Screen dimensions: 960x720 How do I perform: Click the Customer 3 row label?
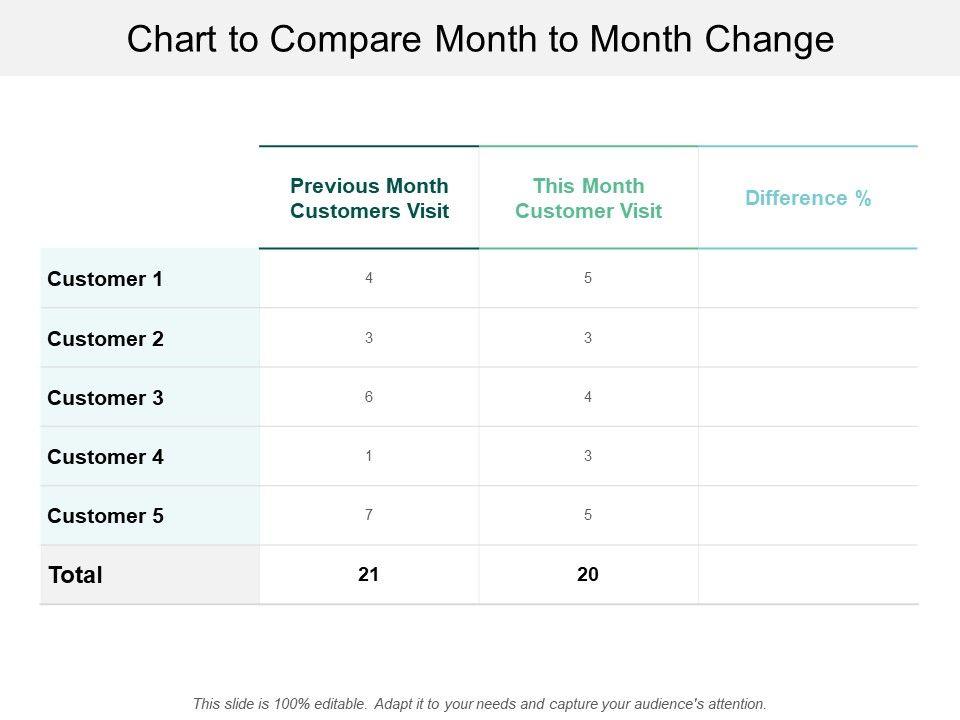coord(105,397)
